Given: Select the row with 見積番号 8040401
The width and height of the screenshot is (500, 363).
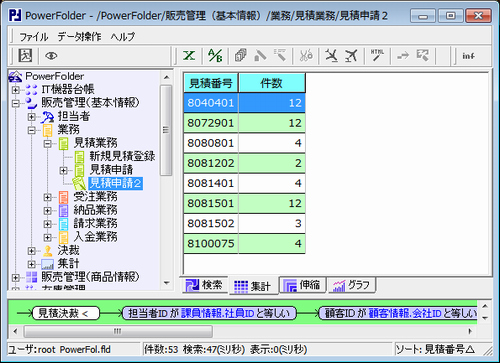Looking at the screenshot, I should click(244, 103).
